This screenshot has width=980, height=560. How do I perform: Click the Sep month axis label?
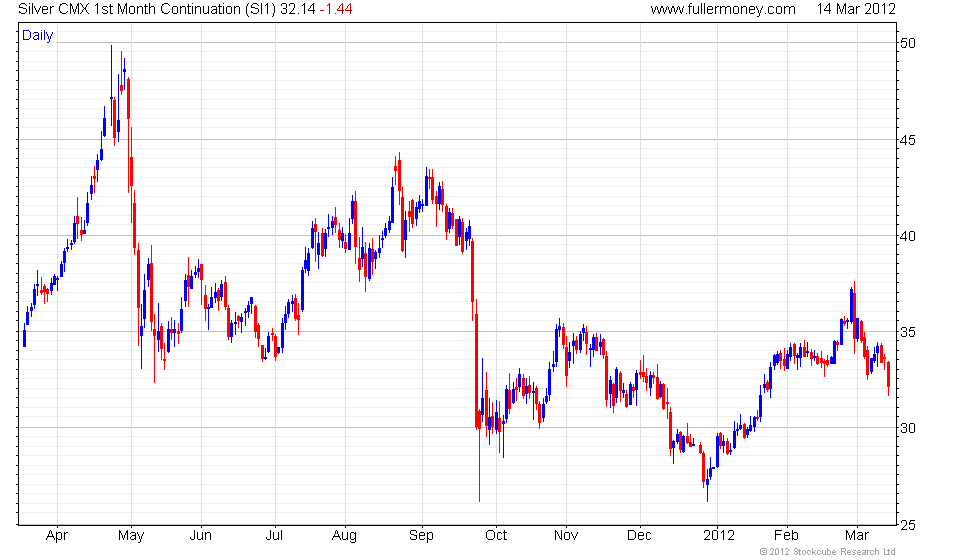click(421, 536)
